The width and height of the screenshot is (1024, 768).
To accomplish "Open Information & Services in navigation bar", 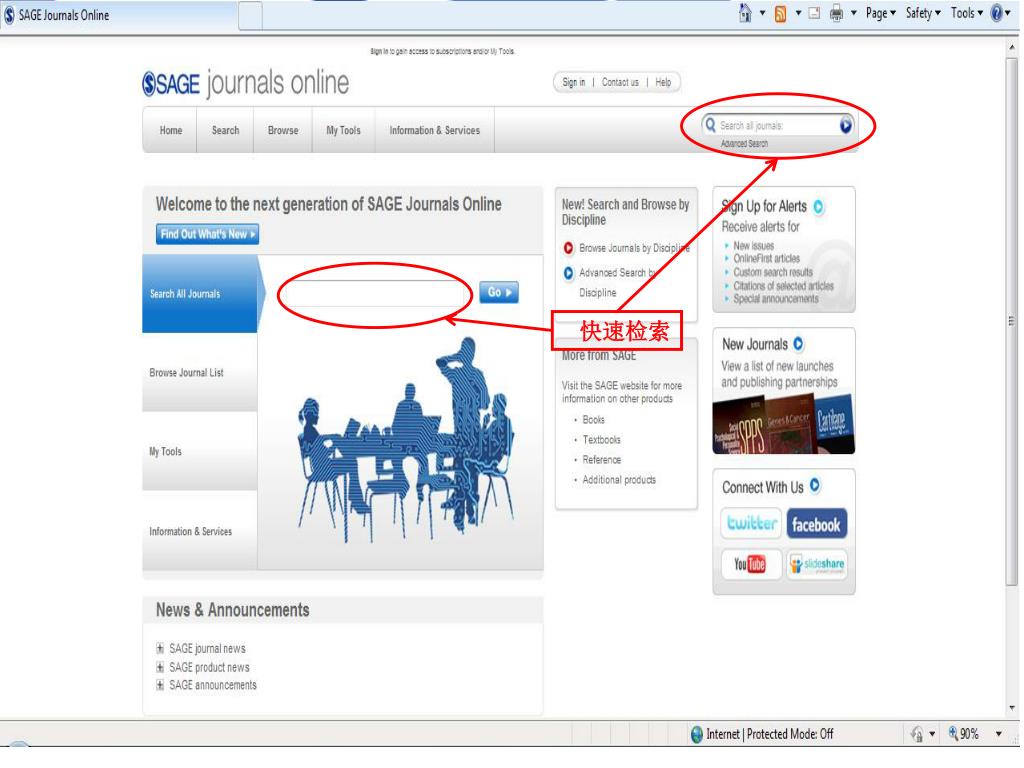I will click(434, 131).
